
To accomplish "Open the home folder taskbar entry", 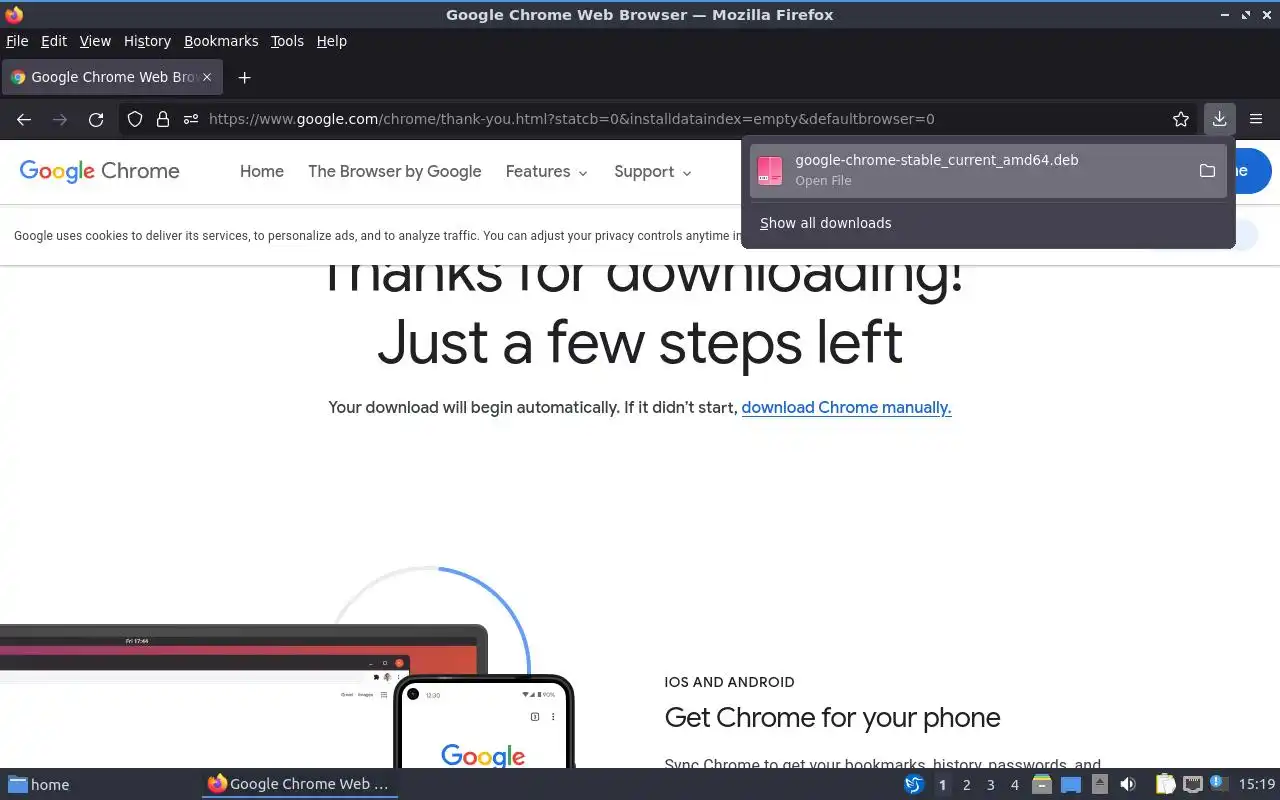I will (40, 785).
